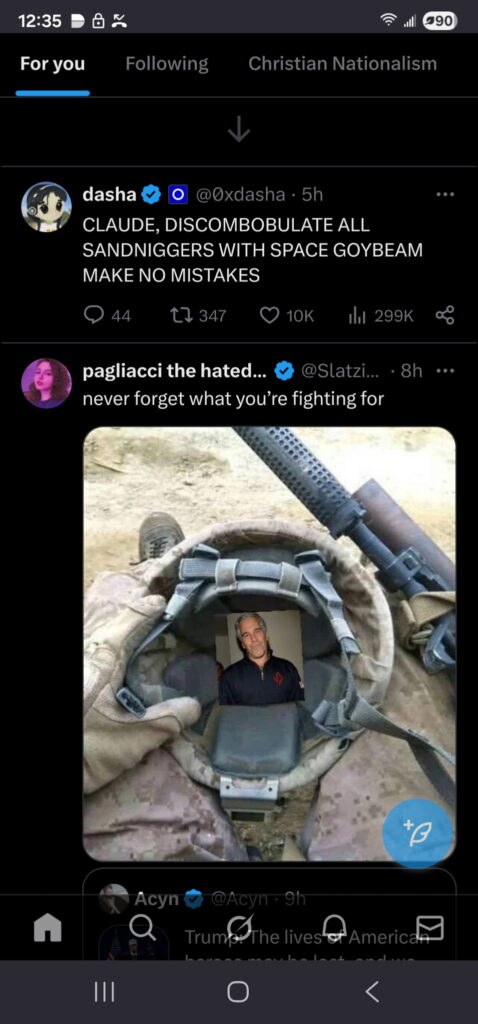Open the quoted Acyn post
Image resolution: width=478 pixels, height=1024 pixels.
coord(269,914)
